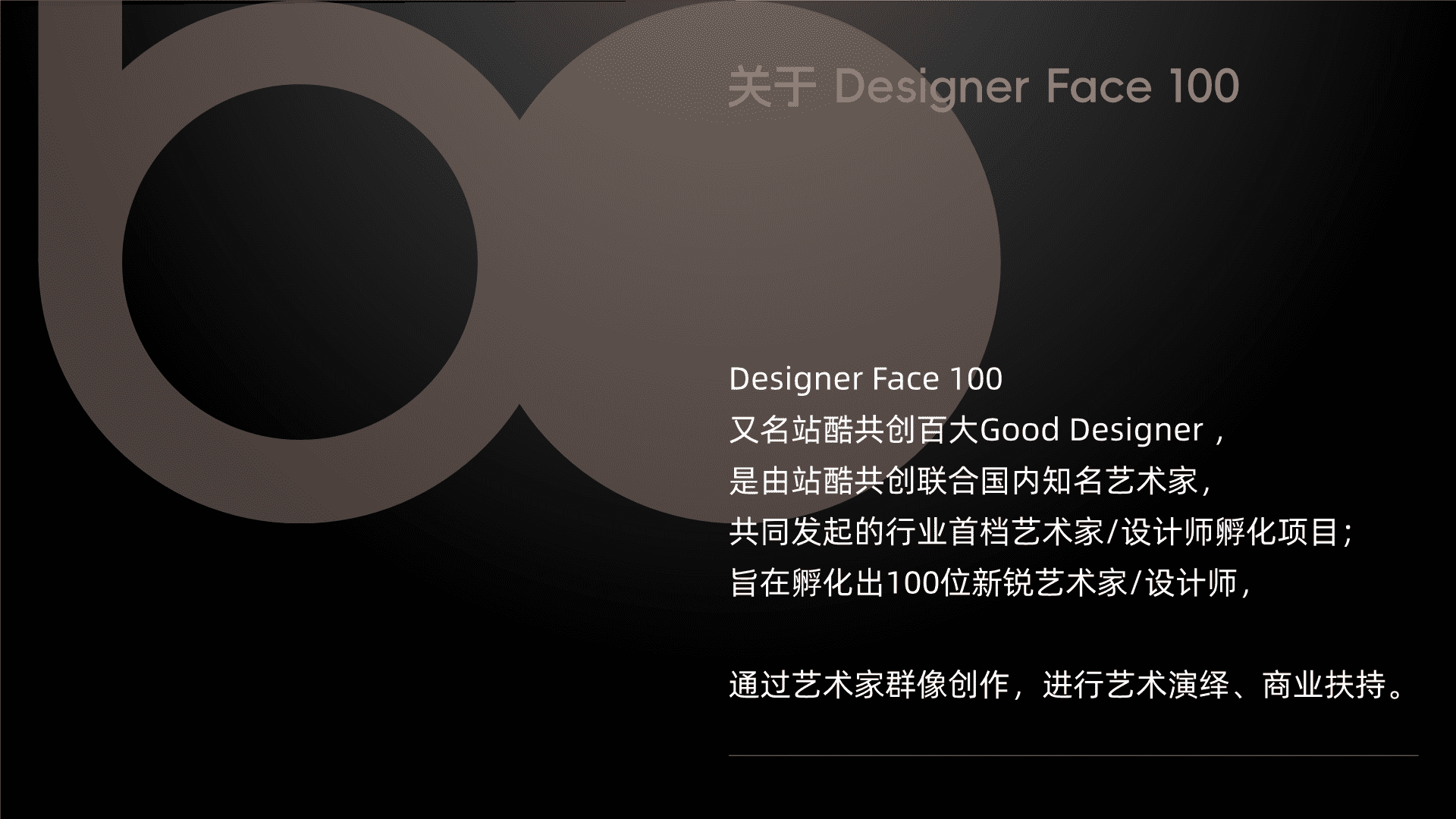This screenshot has width=1456, height=819.
Task: Select the line "是由站酷共创联合国内知名艺术家"
Action: click(x=972, y=481)
